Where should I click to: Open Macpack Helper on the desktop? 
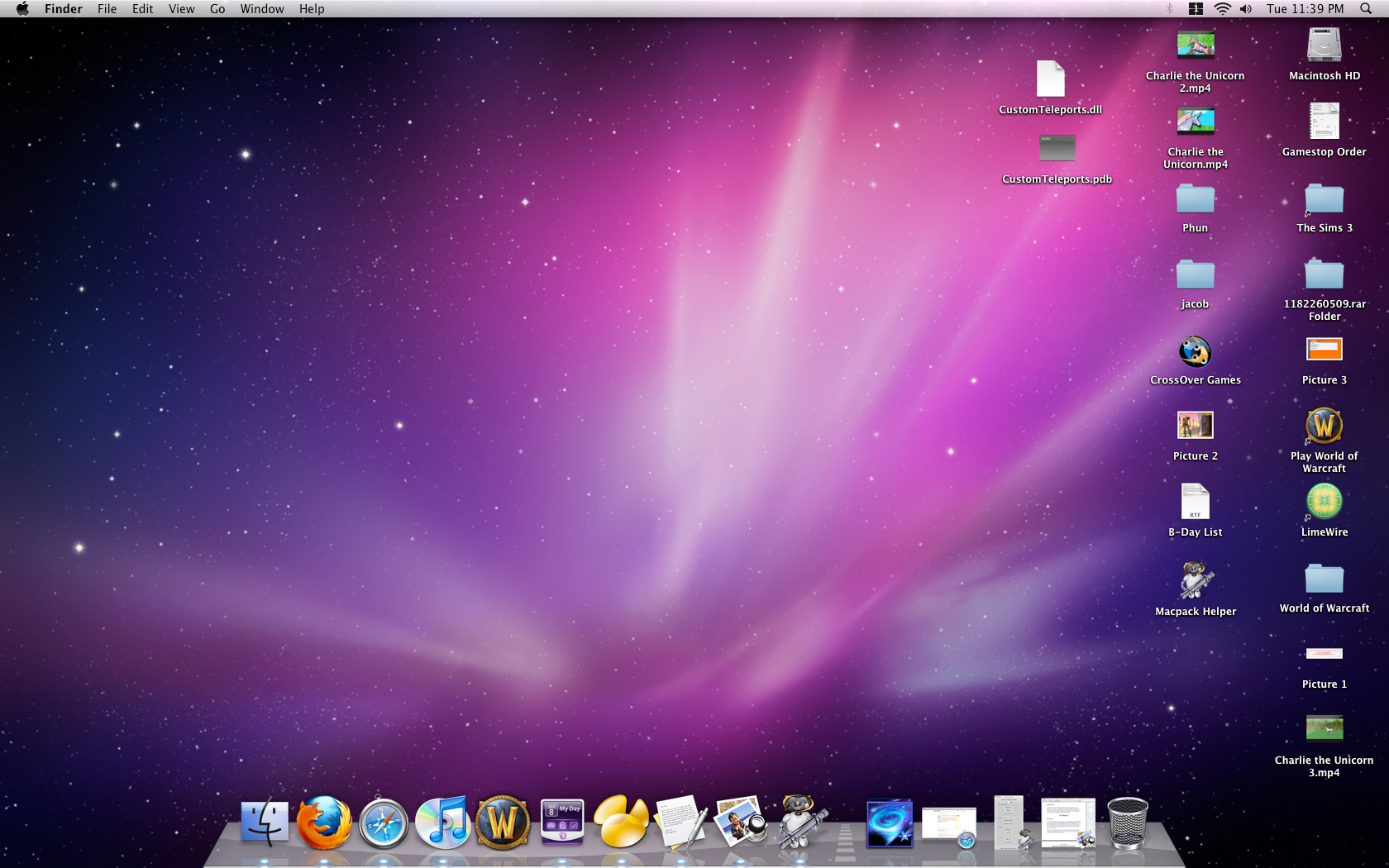pos(1195,579)
